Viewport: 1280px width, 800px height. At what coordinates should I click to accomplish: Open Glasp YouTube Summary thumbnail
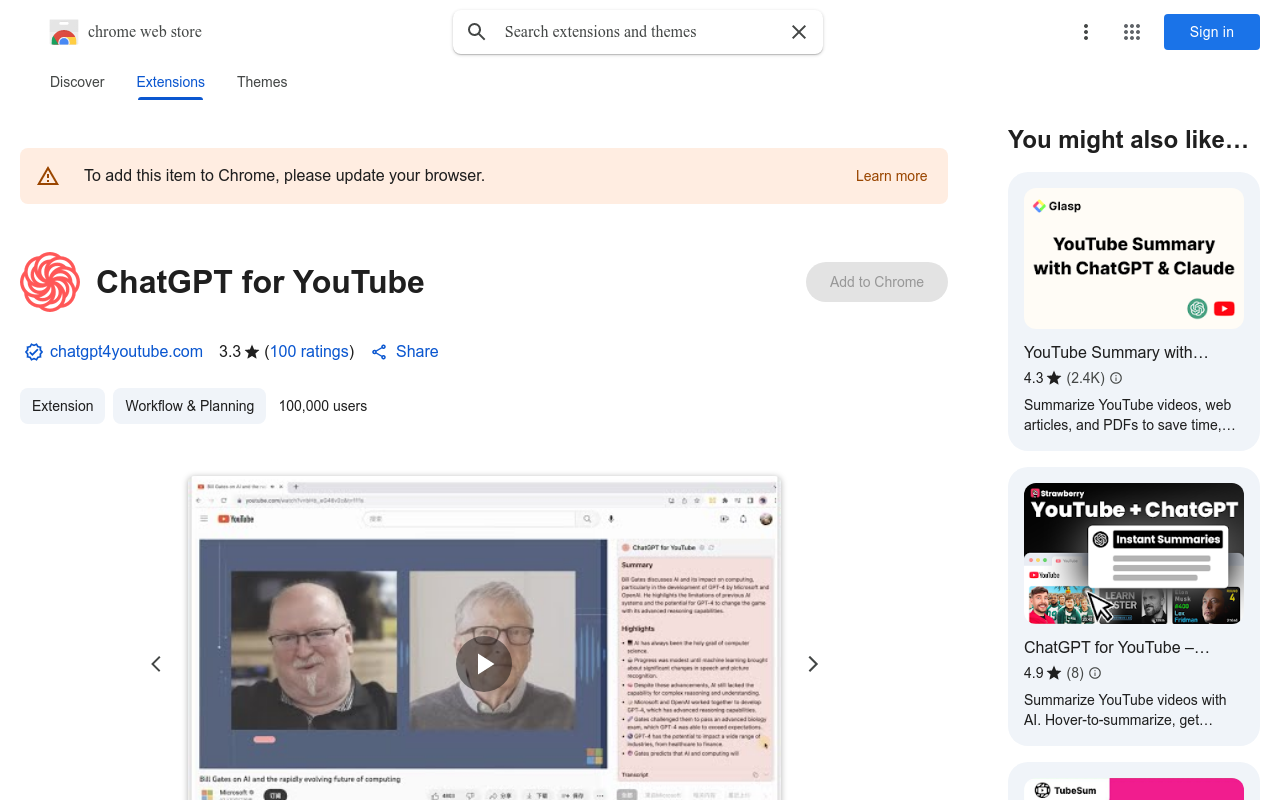(x=1134, y=258)
